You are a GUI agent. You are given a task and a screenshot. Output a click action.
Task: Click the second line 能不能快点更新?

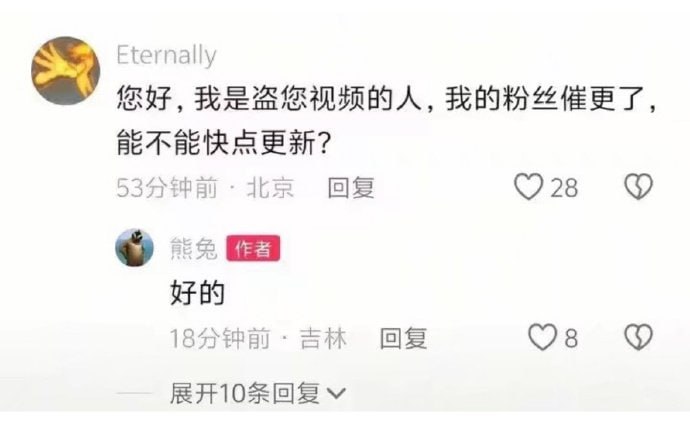(x=224, y=143)
